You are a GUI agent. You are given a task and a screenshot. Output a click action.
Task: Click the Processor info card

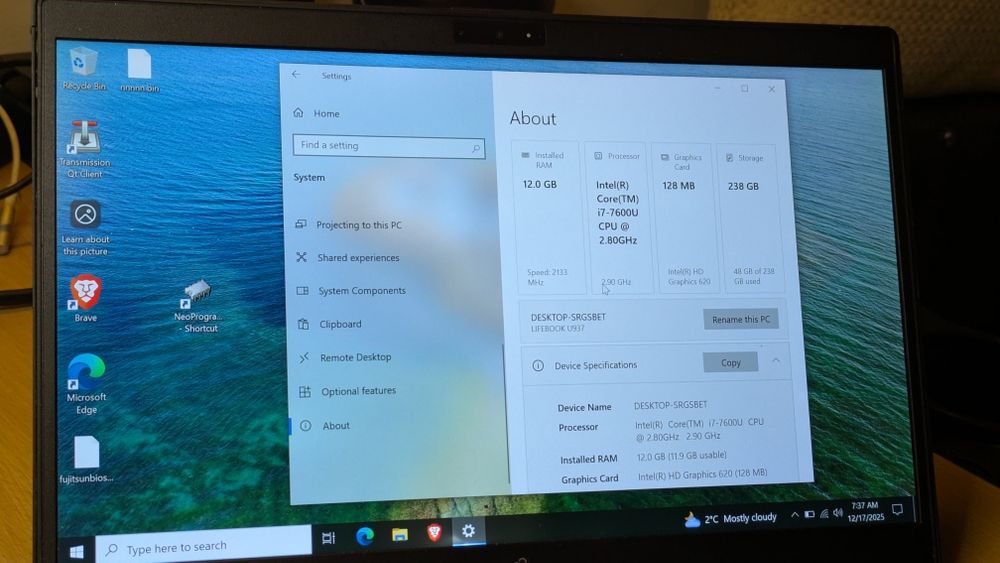tap(618, 219)
